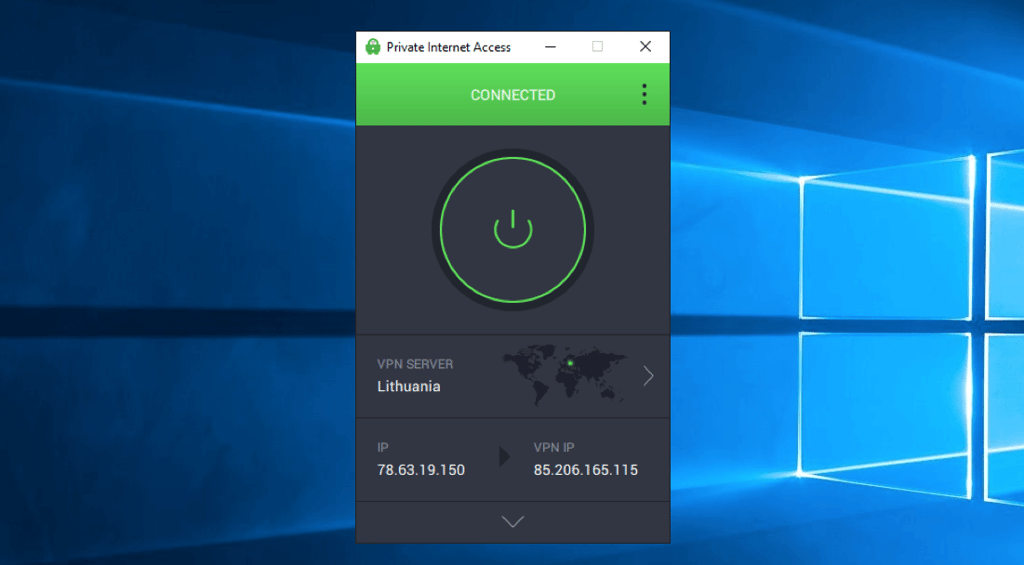Click the world map thumbnail
The image size is (1024, 565).
pyautogui.click(x=565, y=374)
